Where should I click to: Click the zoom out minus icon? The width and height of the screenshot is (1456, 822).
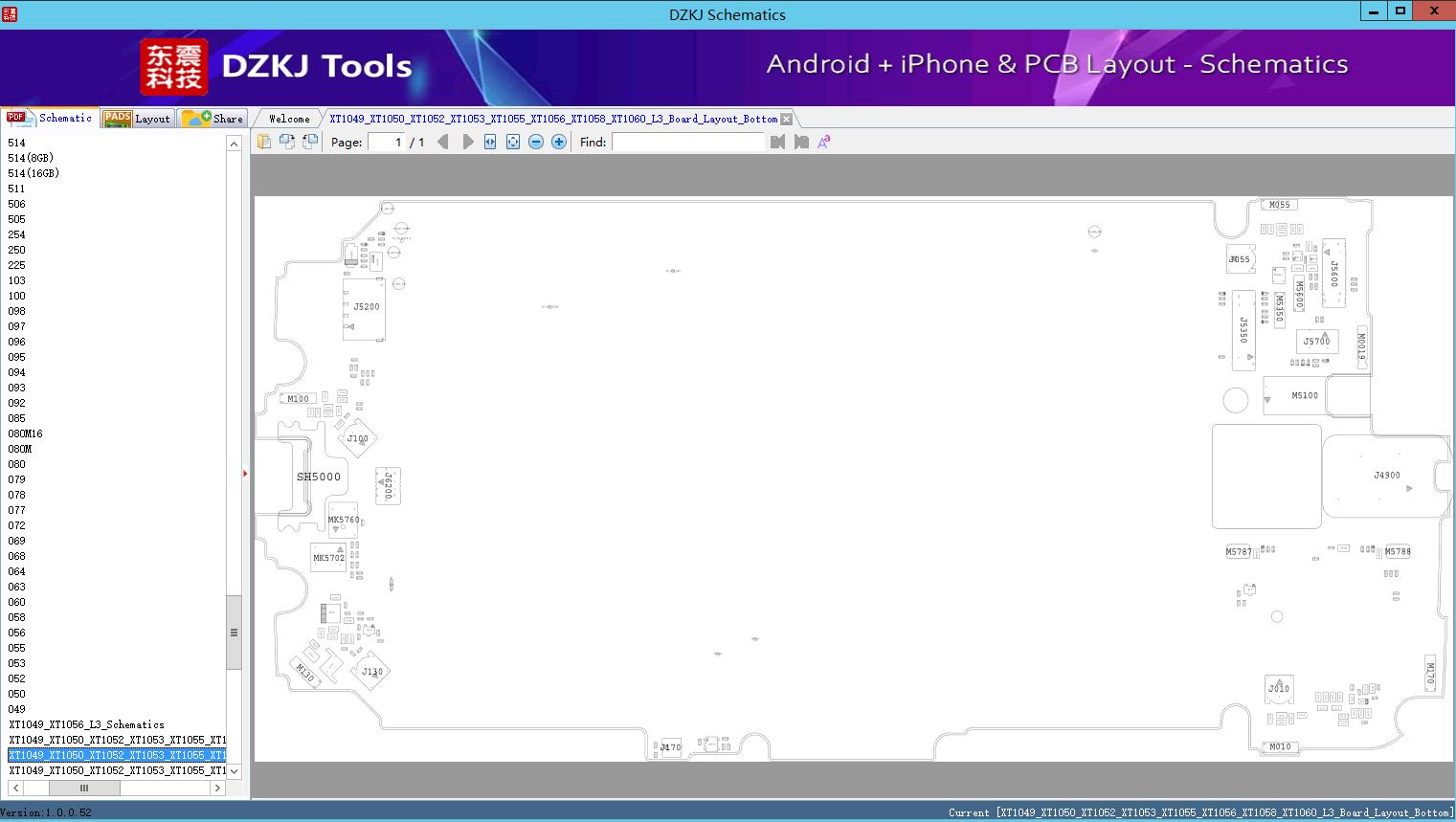coord(536,142)
